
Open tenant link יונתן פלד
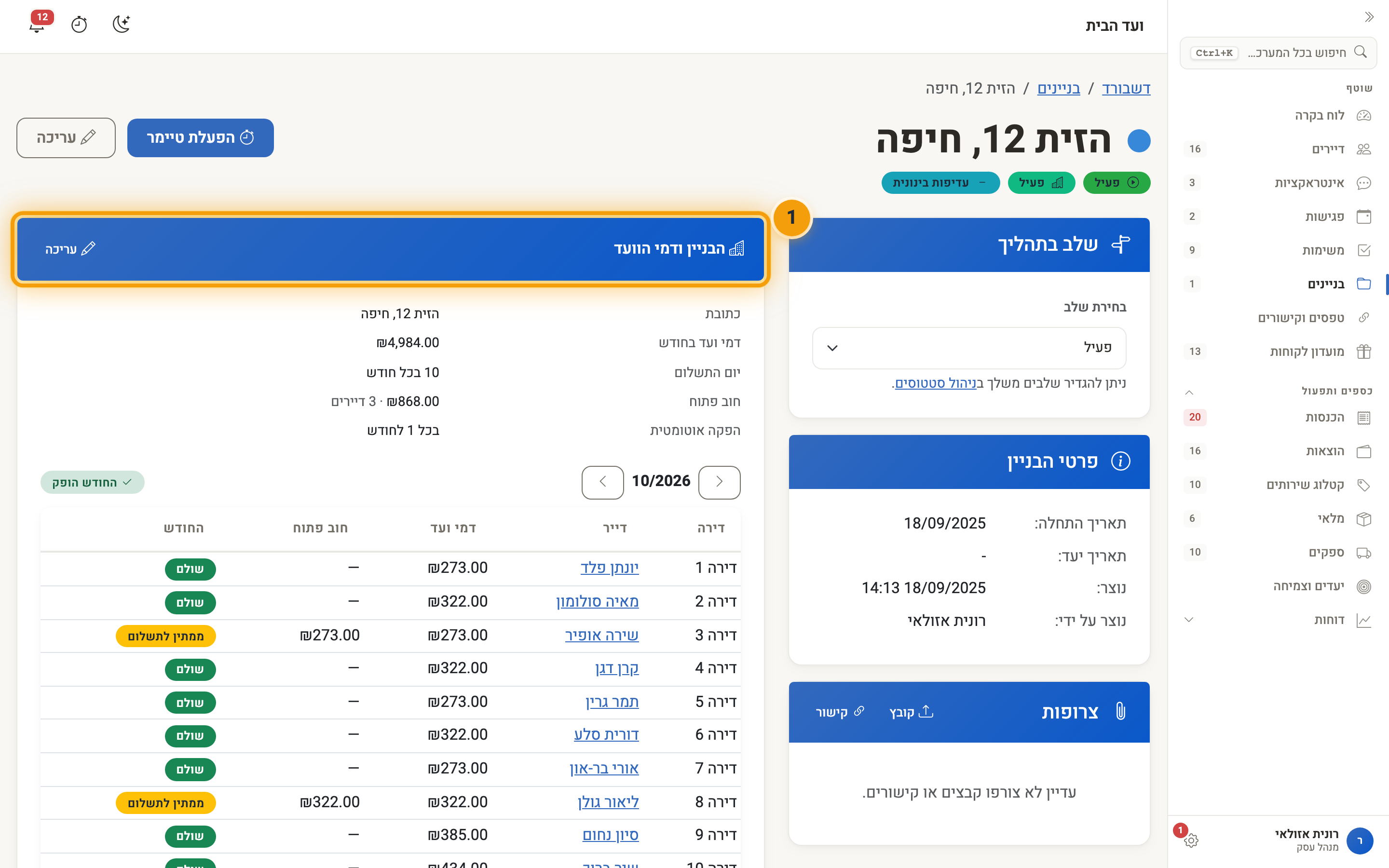pos(609,568)
